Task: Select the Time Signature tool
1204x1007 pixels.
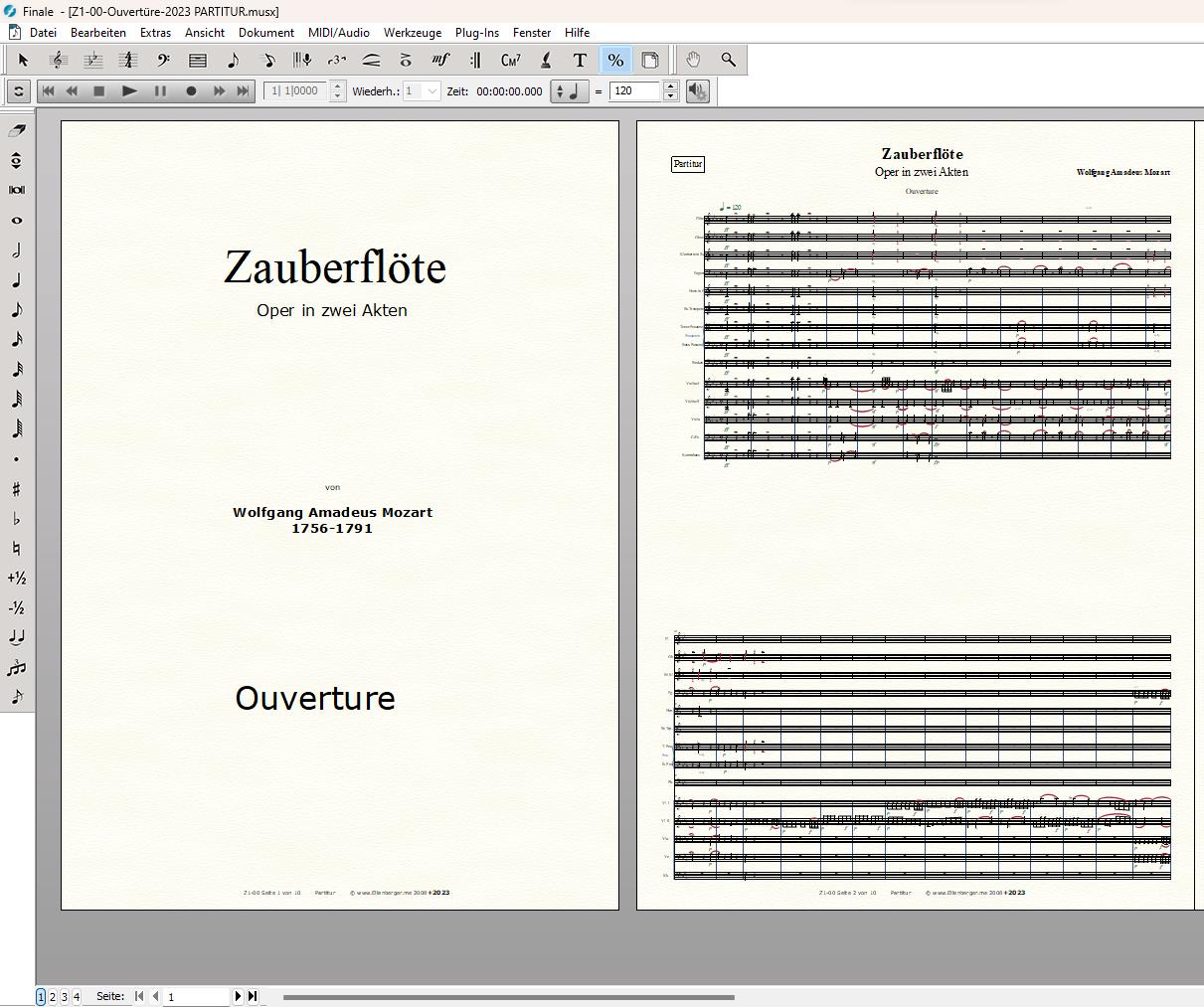Action: coord(128,61)
